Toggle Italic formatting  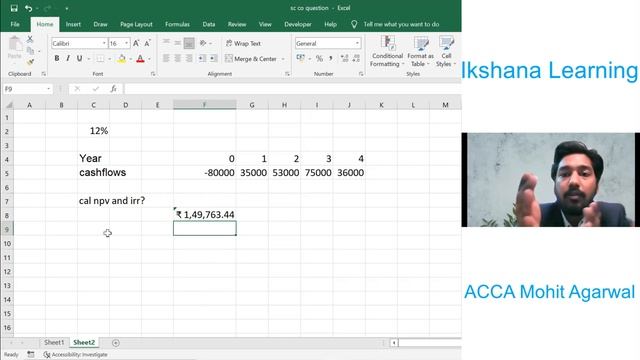[x=68, y=58]
